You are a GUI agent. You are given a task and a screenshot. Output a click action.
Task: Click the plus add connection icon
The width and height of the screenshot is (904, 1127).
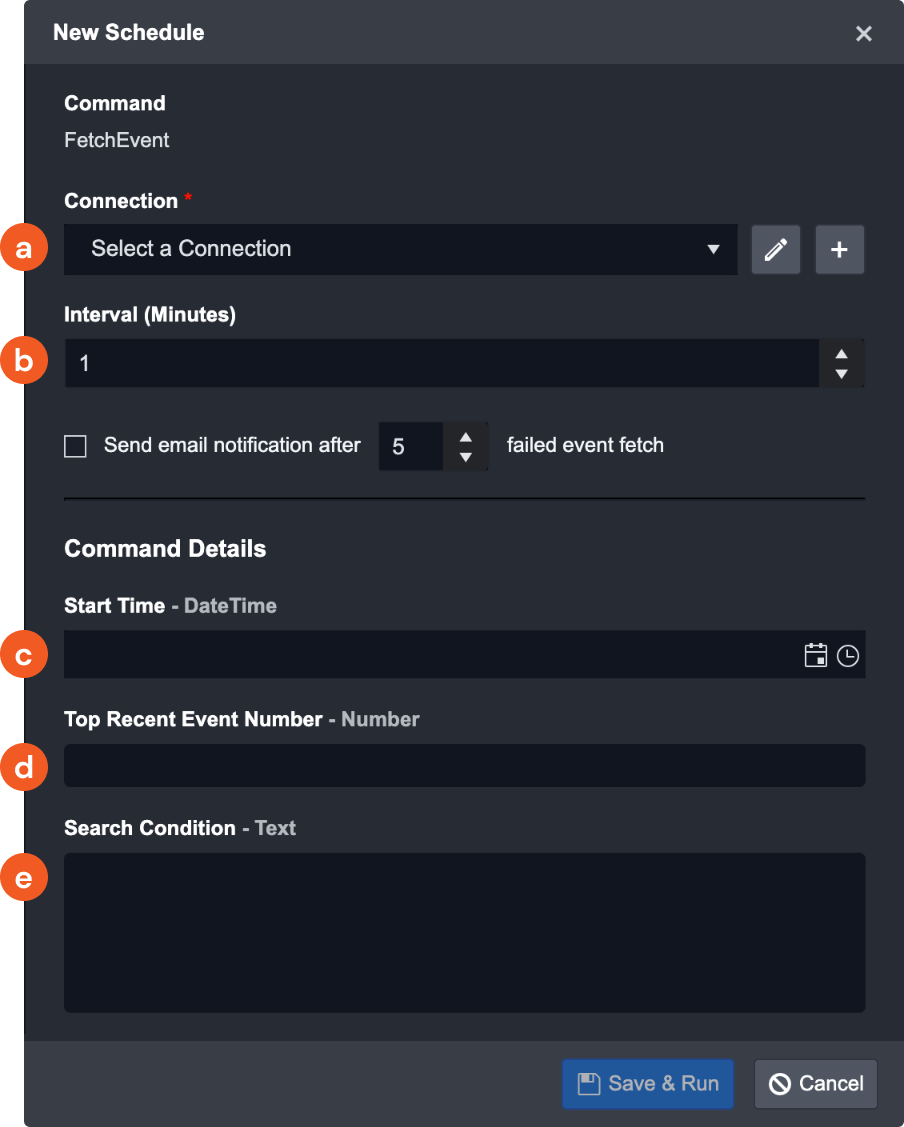pos(840,250)
